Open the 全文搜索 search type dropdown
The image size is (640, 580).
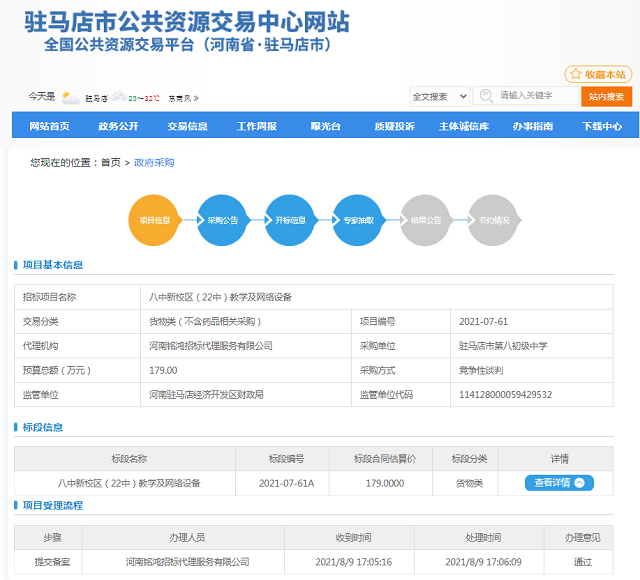pos(439,97)
